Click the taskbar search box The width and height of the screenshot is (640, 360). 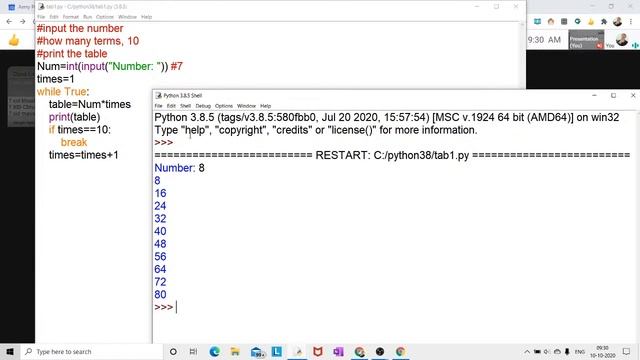point(92,351)
